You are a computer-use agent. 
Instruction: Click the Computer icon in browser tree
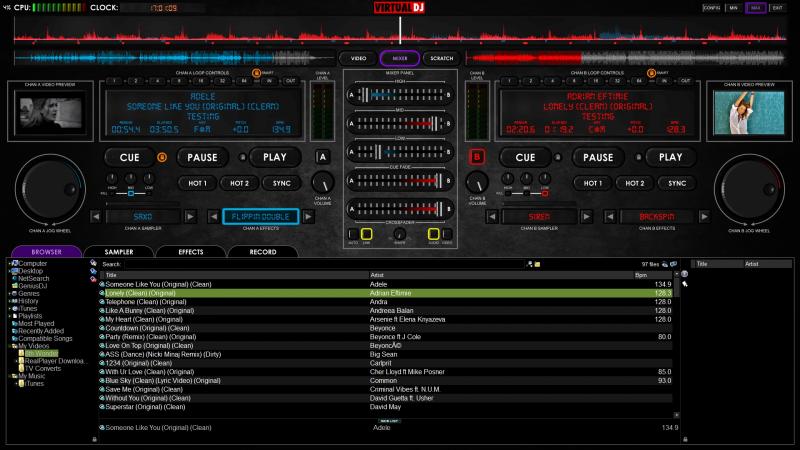[x=15, y=263]
